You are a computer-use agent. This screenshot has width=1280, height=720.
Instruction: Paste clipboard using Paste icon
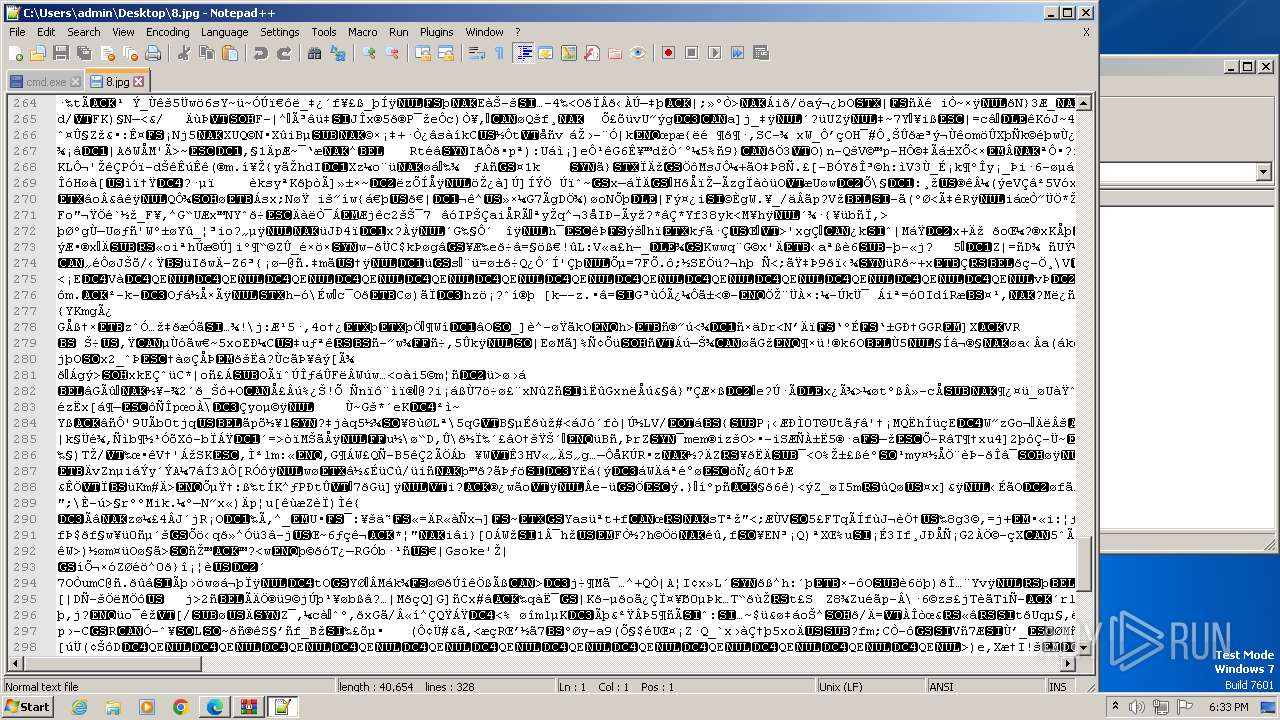[x=230, y=53]
